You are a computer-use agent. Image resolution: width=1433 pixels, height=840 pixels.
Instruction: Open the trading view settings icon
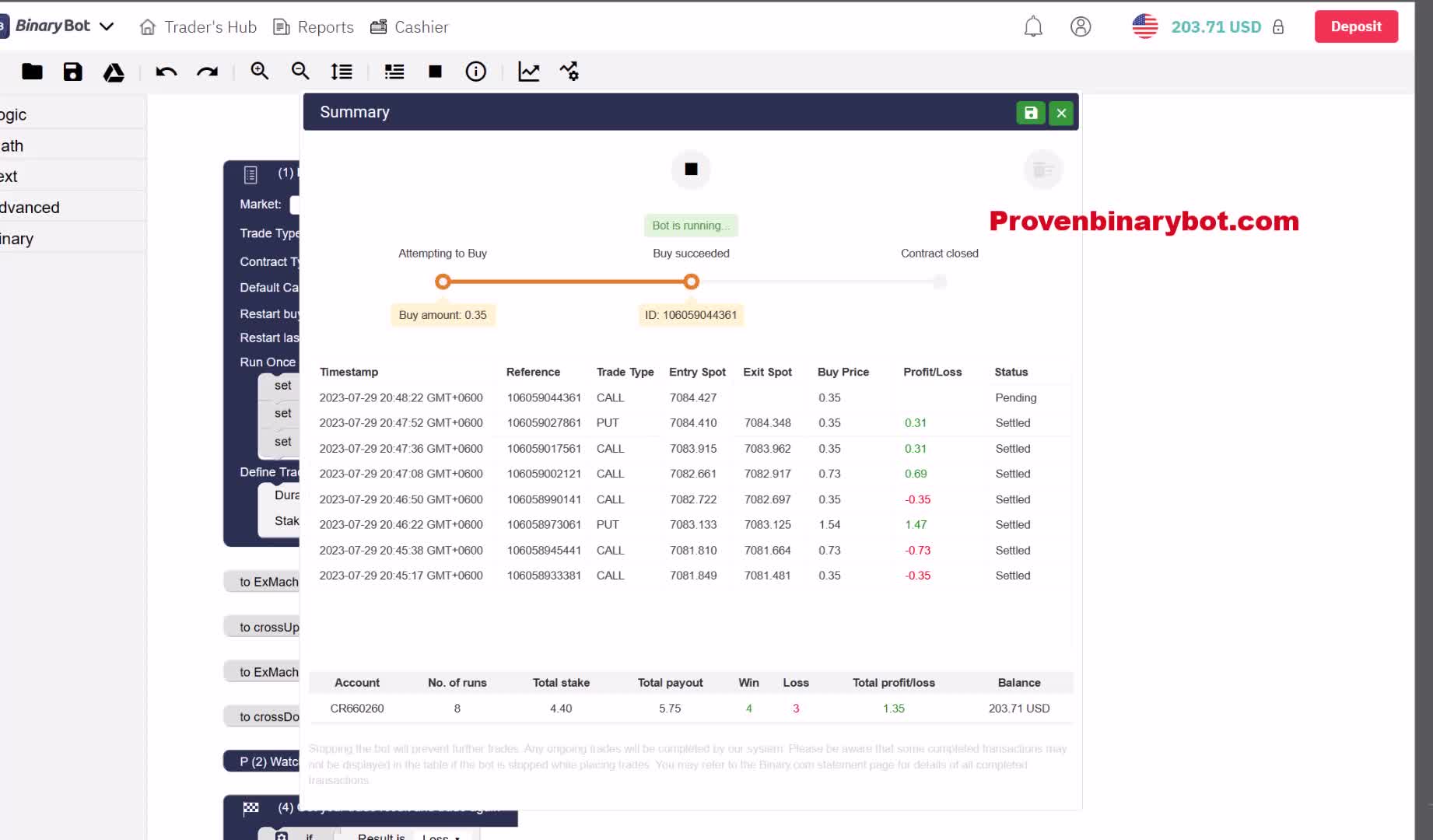tap(569, 72)
